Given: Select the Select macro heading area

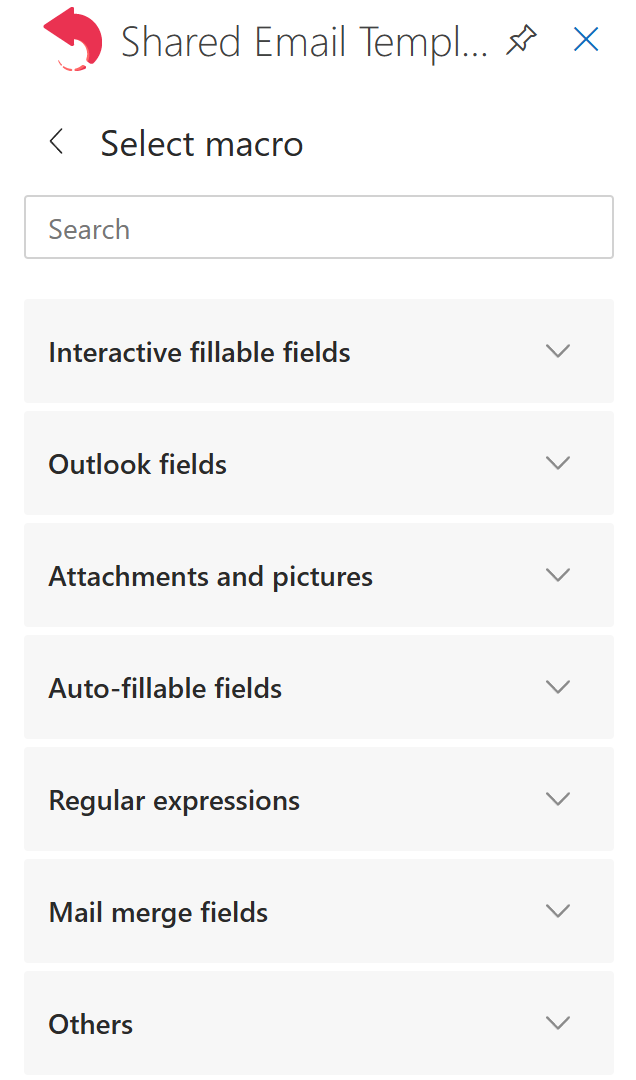Looking at the screenshot, I should [200, 143].
